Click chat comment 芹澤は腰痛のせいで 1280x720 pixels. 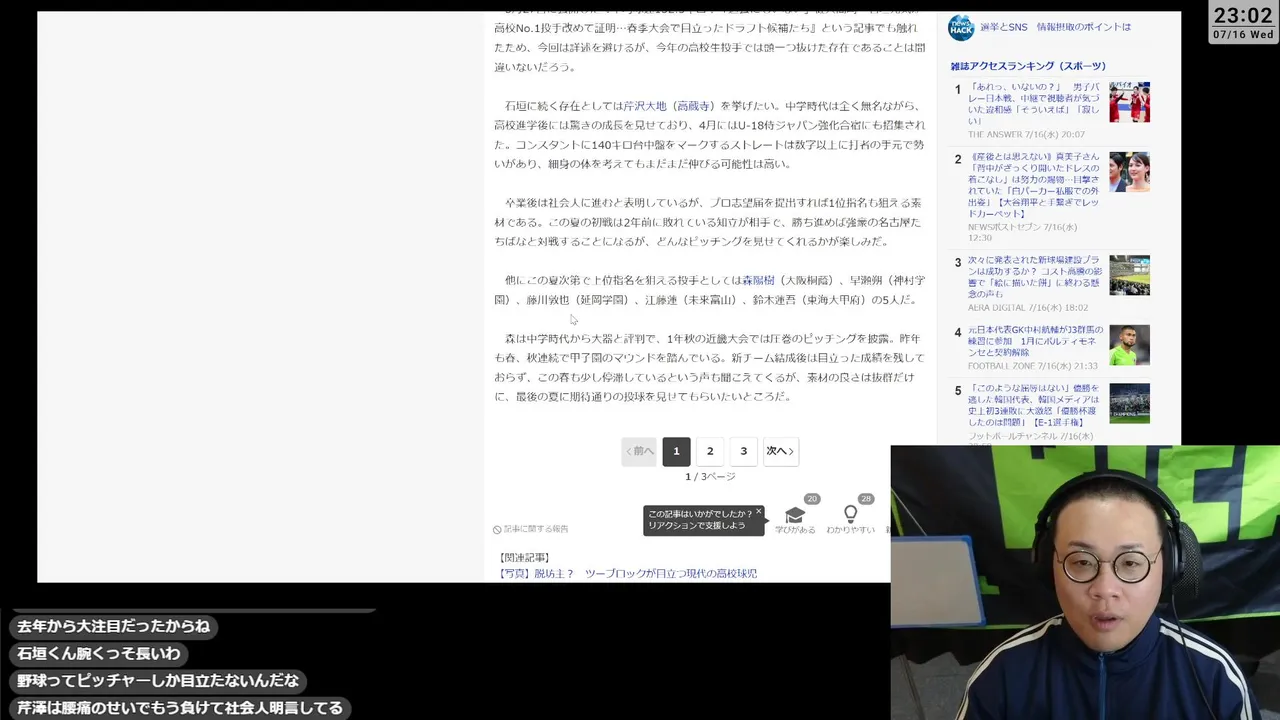(x=180, y=708)
